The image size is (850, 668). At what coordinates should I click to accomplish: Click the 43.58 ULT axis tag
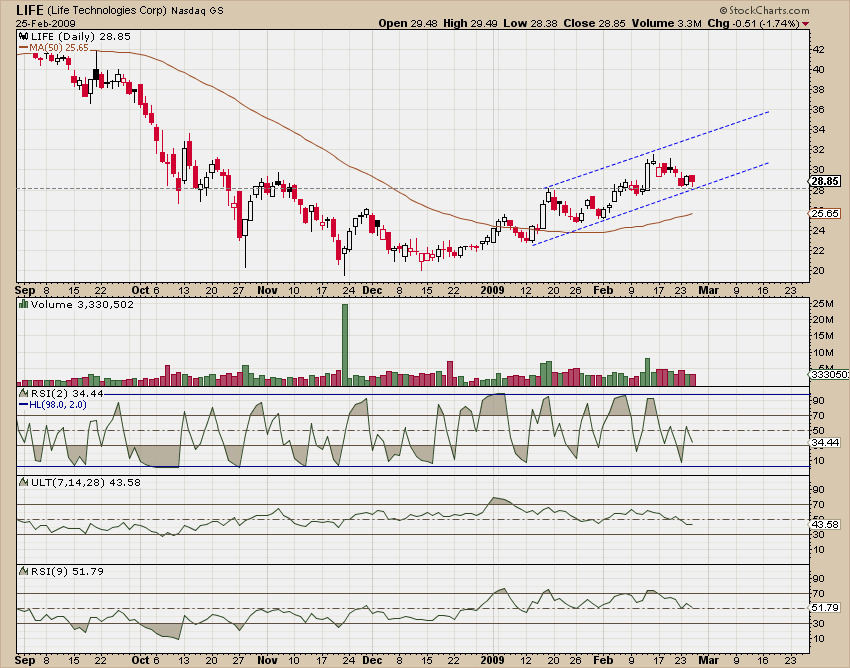[x=825, y=524]
